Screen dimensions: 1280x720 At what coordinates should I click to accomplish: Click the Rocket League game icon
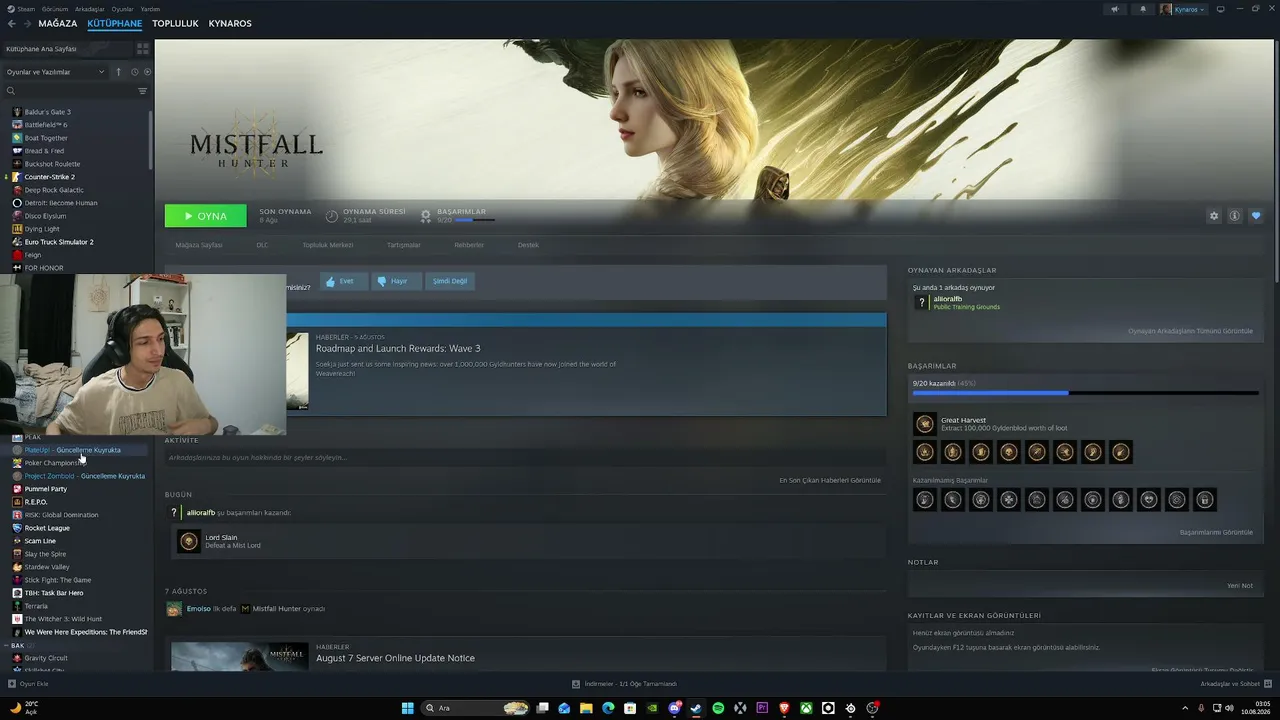point(17,528)
